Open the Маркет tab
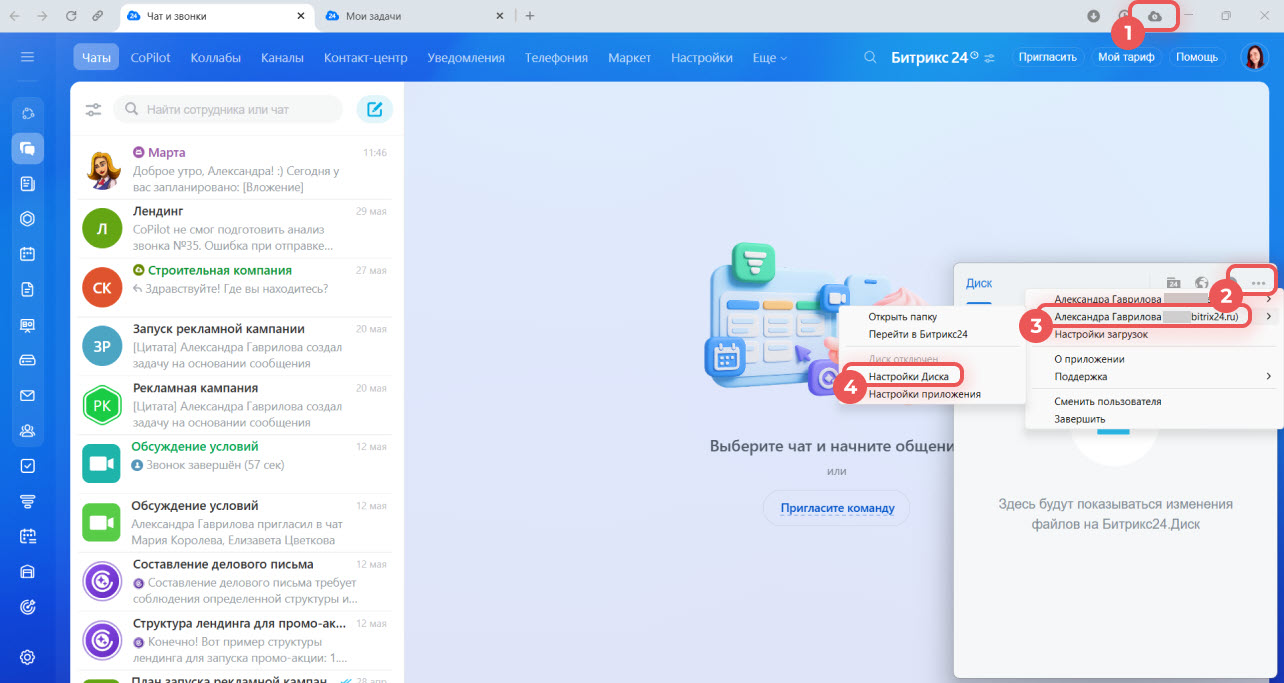Image resolution: width=1284 pixels, height=683 pixels. pos(629,58)
